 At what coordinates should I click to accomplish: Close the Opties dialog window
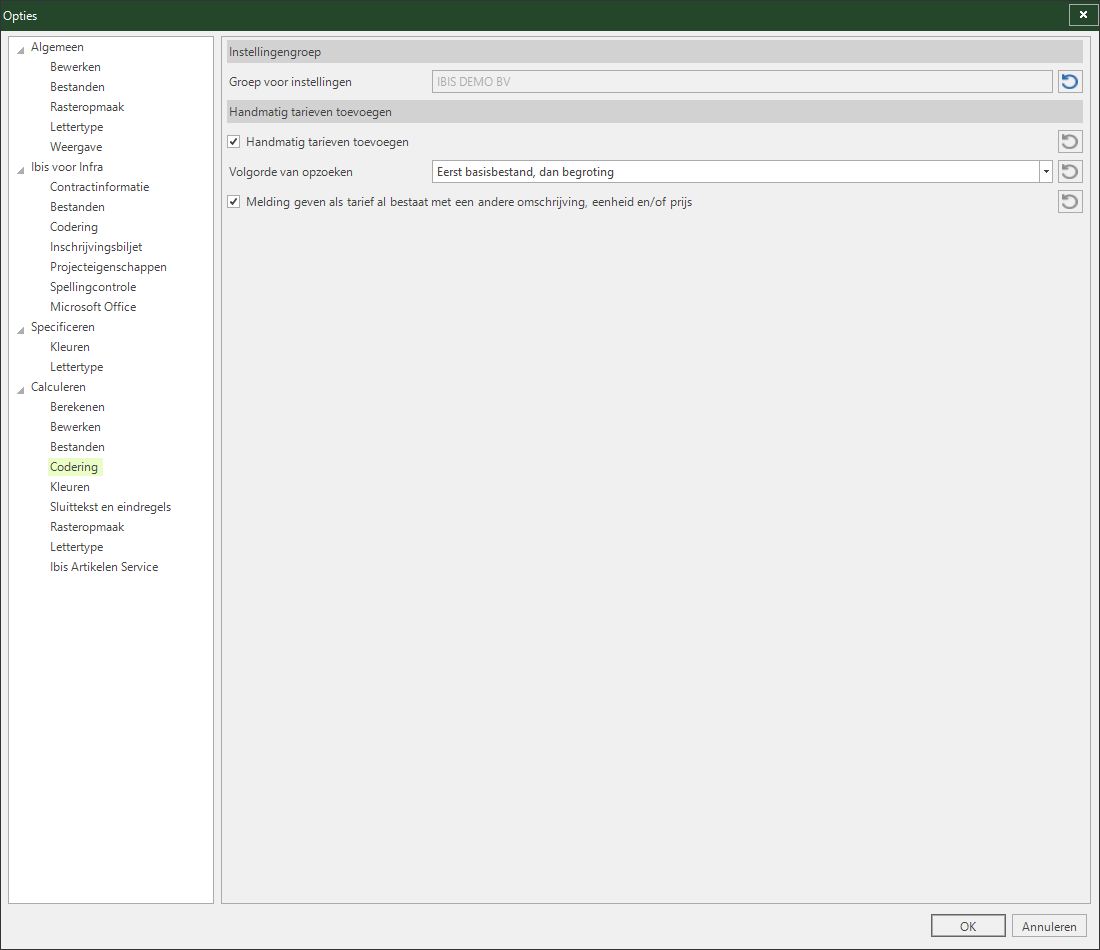(x=1083, y=15)
